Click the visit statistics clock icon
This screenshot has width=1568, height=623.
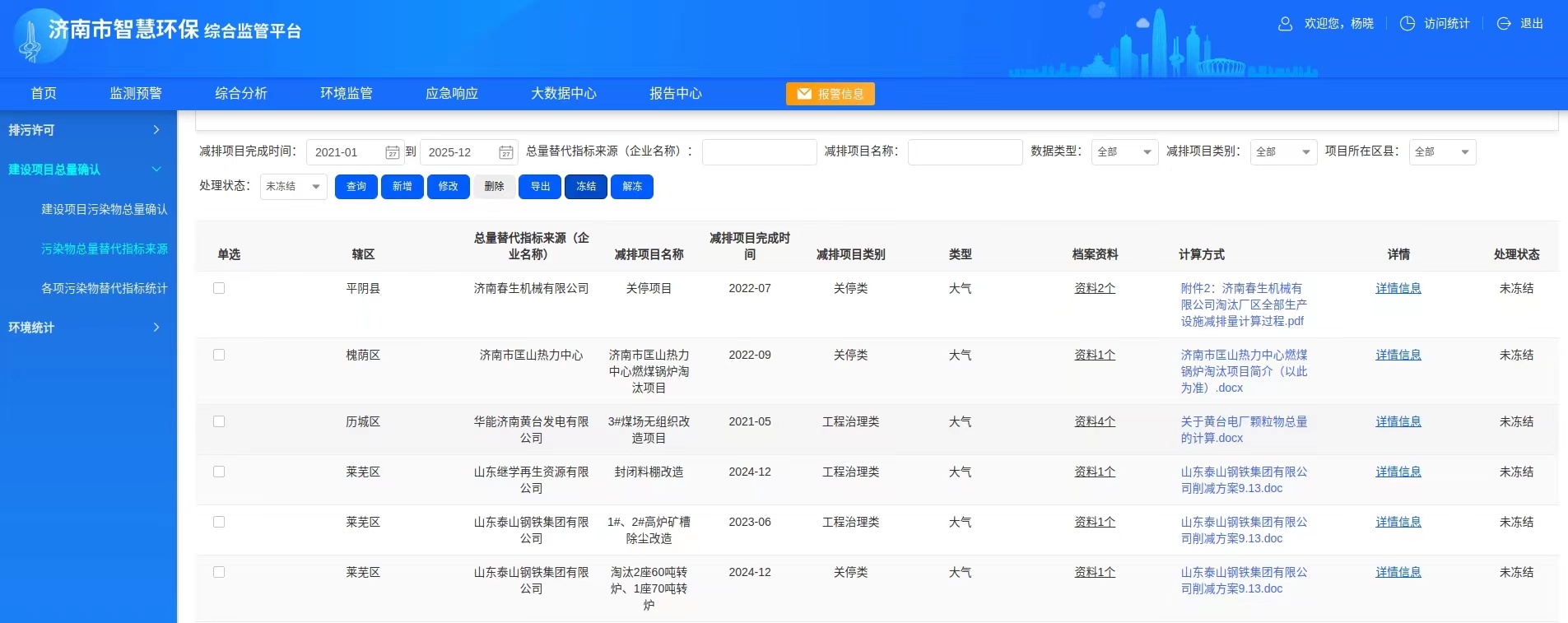[1407, 24]
